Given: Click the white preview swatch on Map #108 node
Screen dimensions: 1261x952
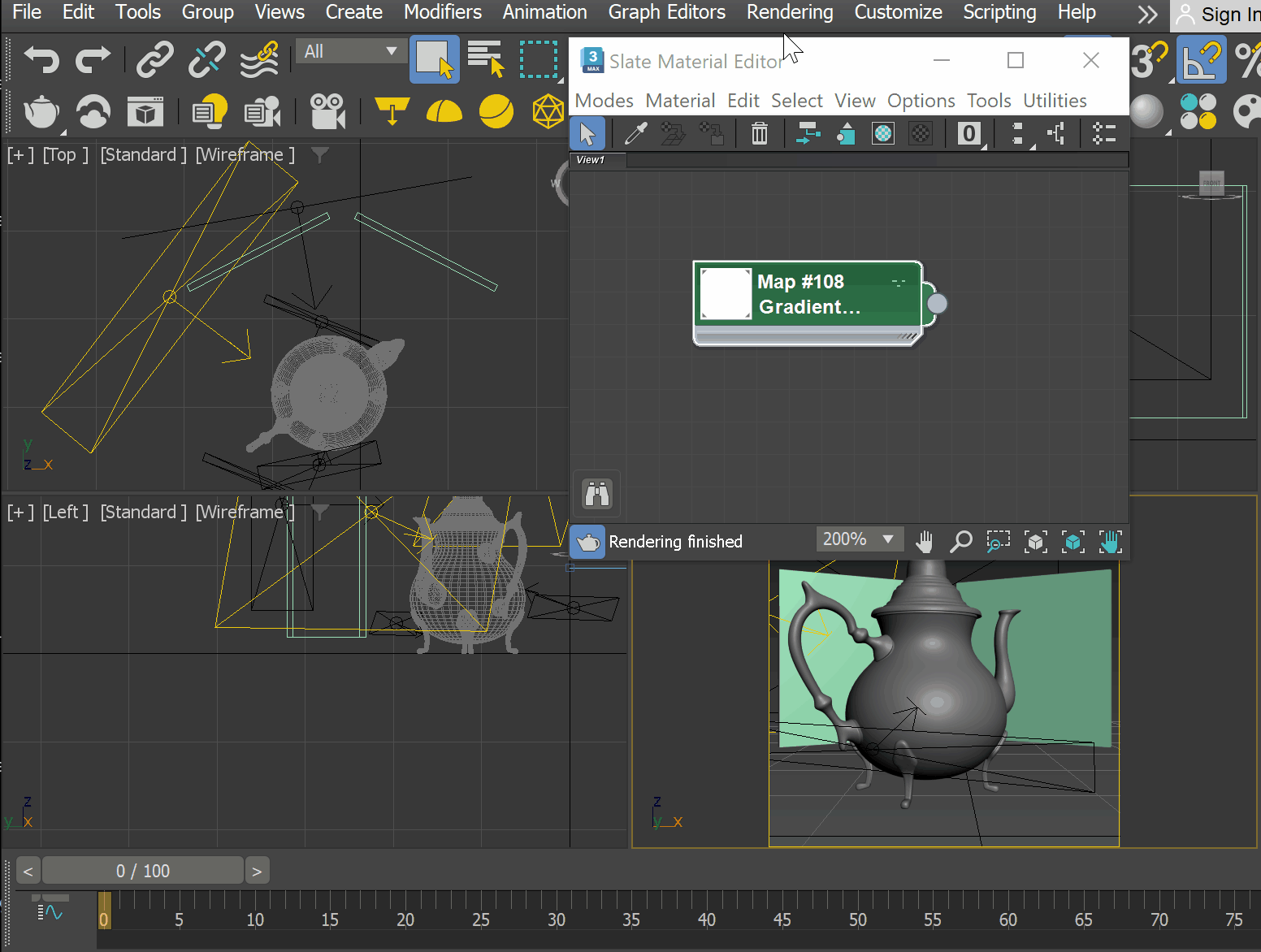Looking at the screenshot, I should click(x=726, y=294).
